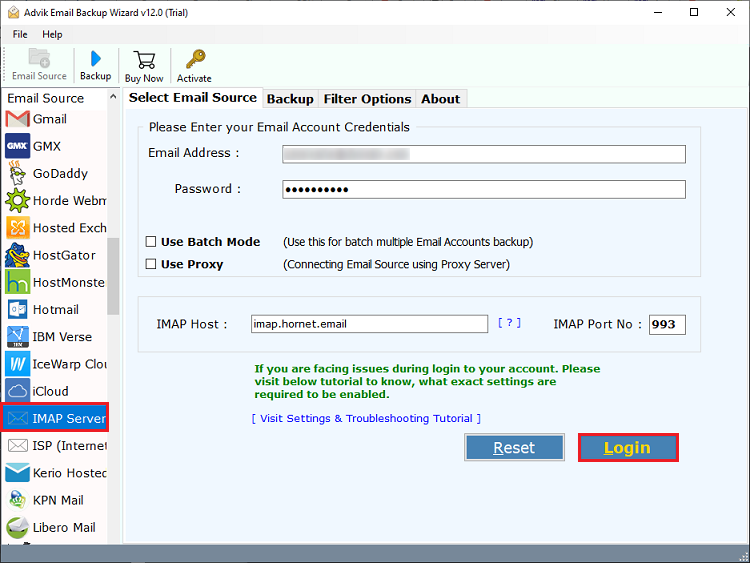Image resolution: width=750 pixels, height=563 pixels.
Task: Switch to the Backup tab
Action: coord(290,99)
